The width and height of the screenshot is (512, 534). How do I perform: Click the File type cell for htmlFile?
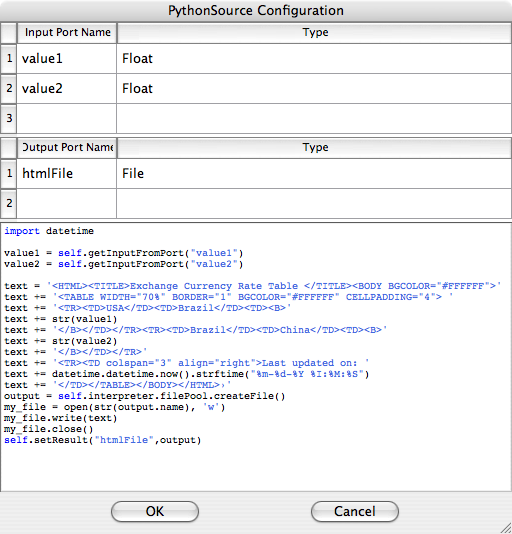point(314,173)
